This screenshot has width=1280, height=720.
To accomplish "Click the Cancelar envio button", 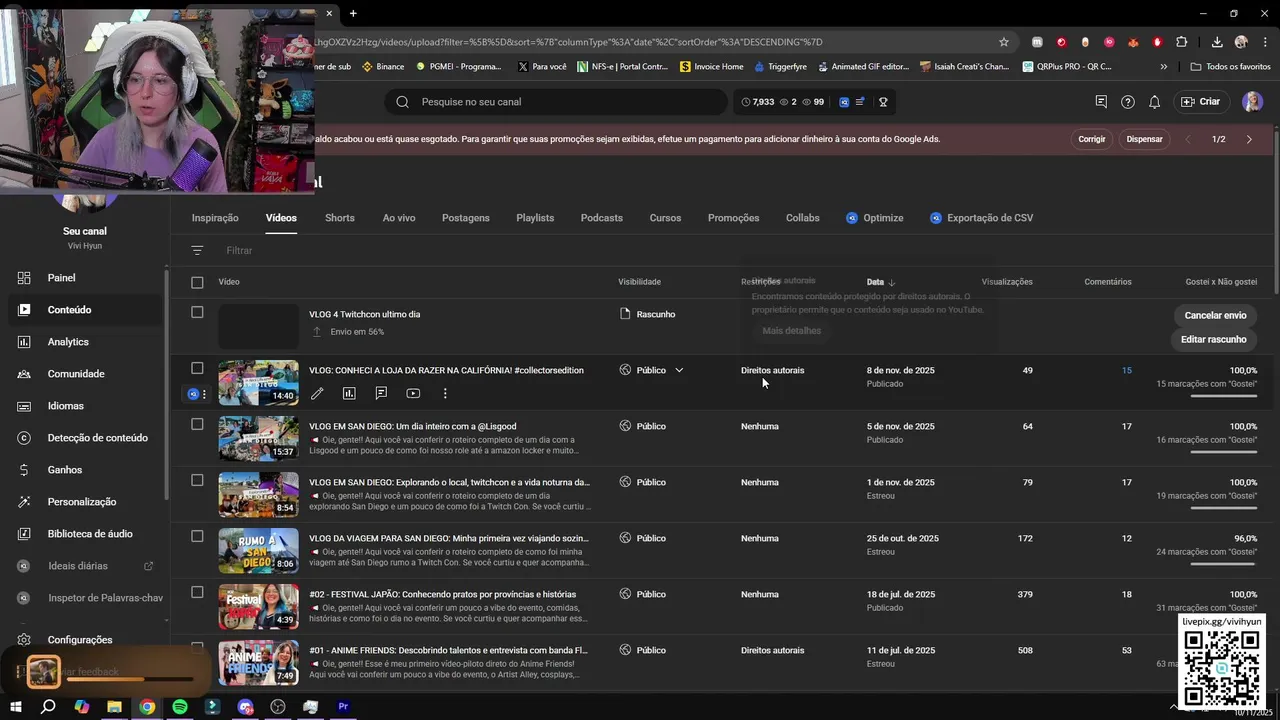I will tap(1215, 315).
